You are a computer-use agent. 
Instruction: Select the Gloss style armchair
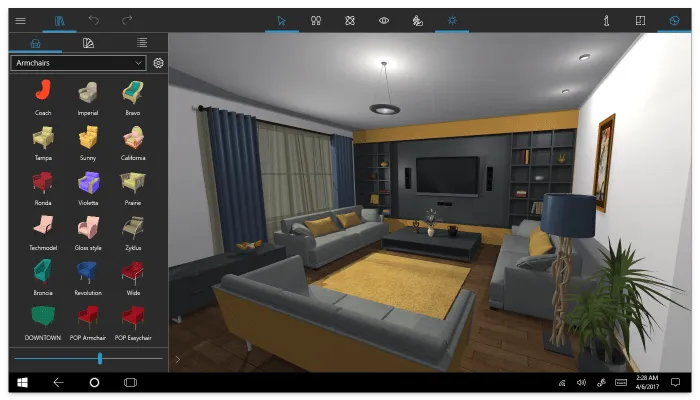88,233
